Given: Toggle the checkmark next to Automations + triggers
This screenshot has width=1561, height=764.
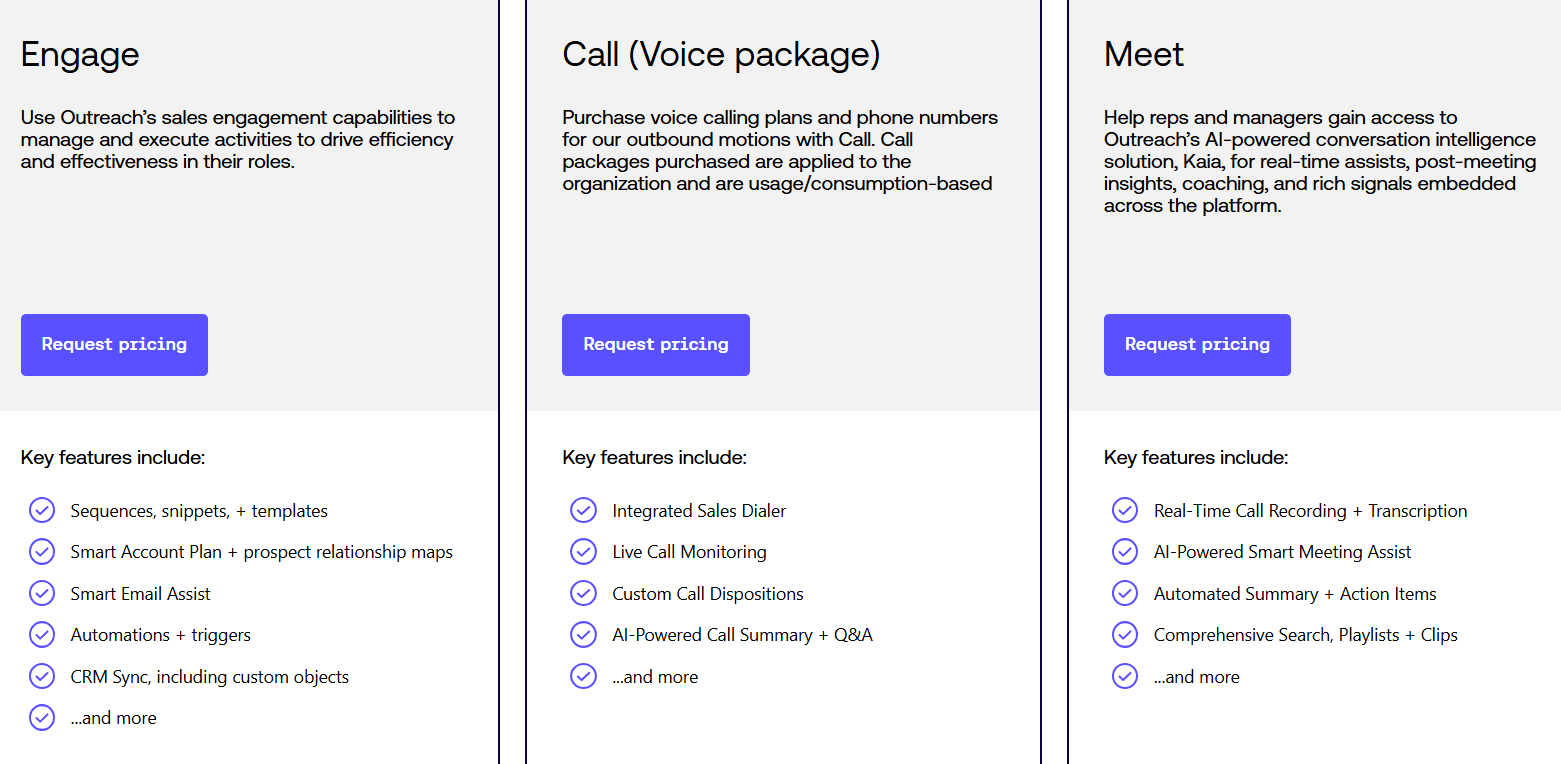Looking at the screenshot, I should (x=42, y=634).
